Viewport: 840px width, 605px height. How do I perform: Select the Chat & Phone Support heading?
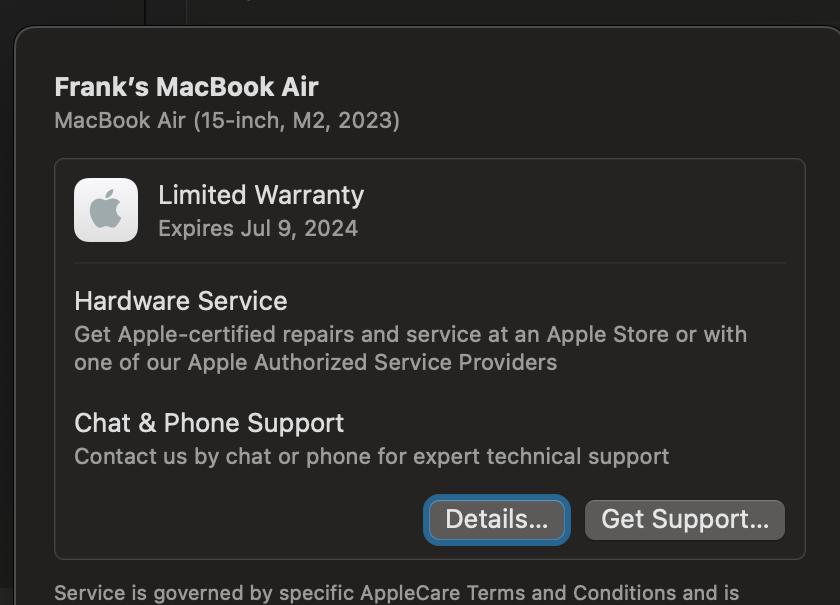click(209, 423)
